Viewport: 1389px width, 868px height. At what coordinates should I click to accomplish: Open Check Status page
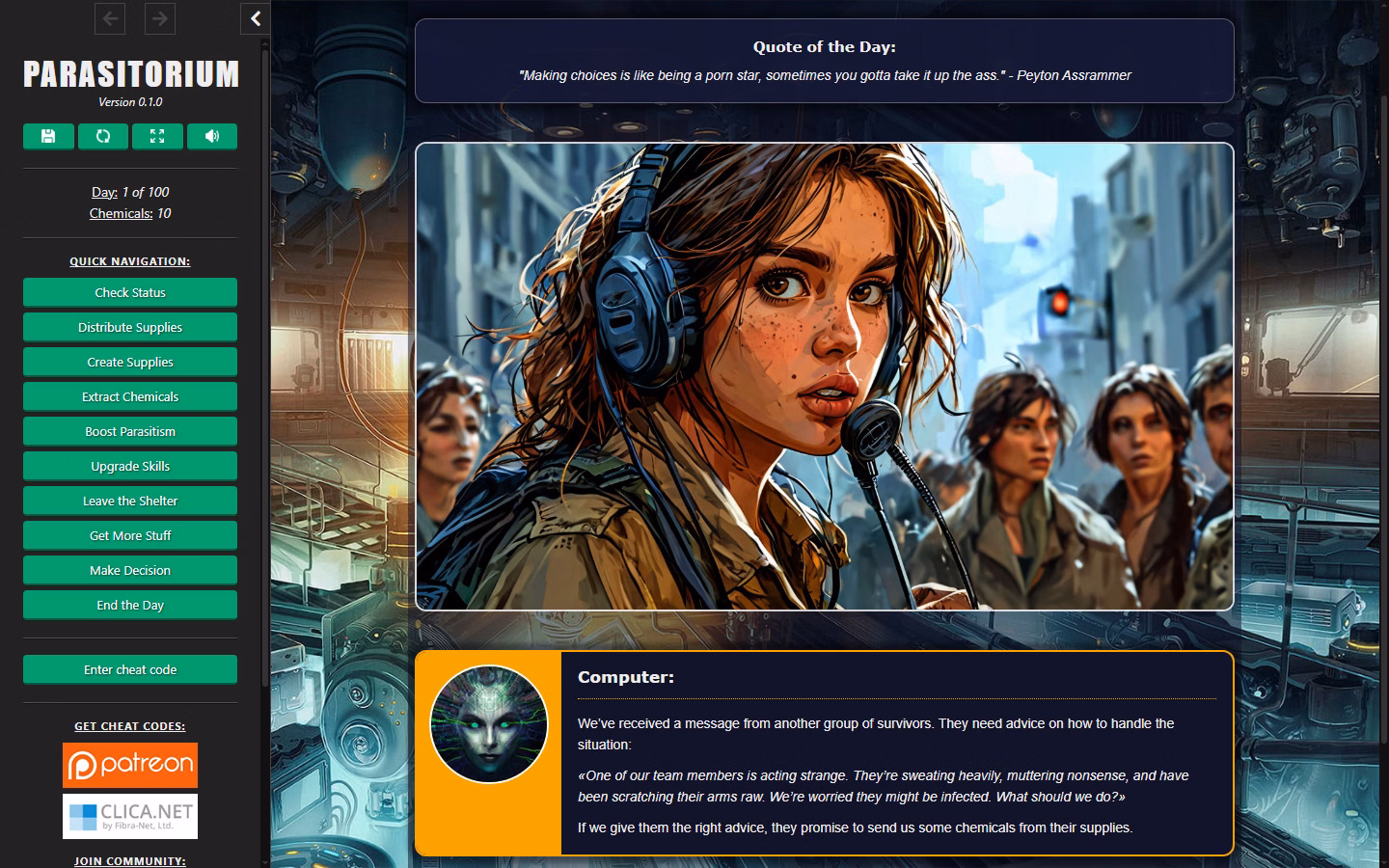tap(130, 292)
